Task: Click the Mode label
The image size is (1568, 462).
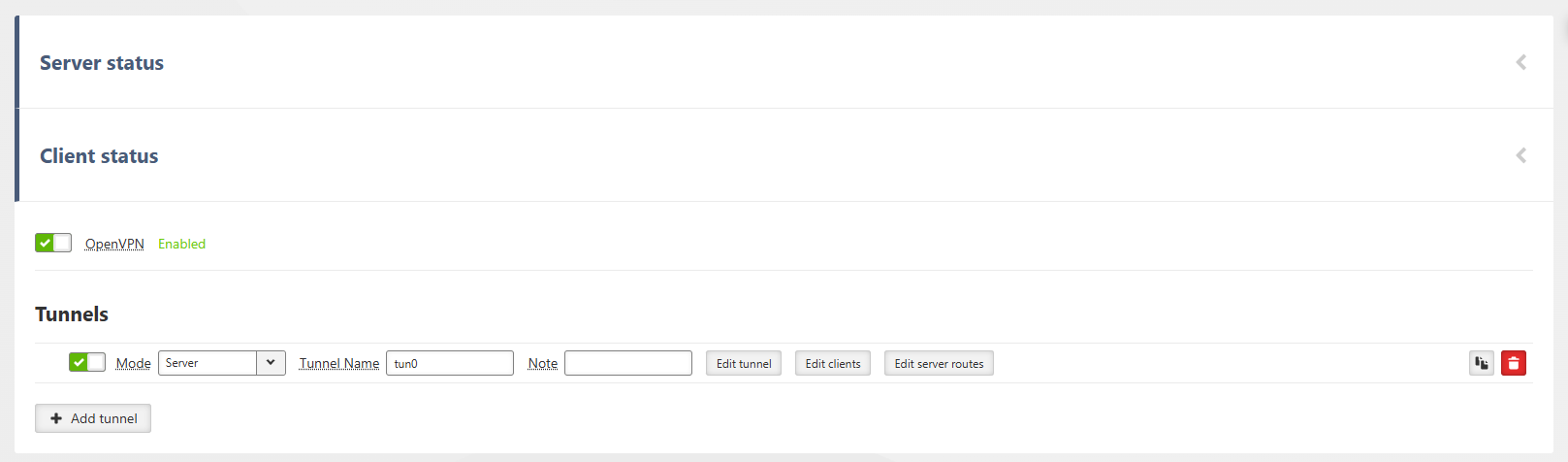Action: click(x=133, y=363)
